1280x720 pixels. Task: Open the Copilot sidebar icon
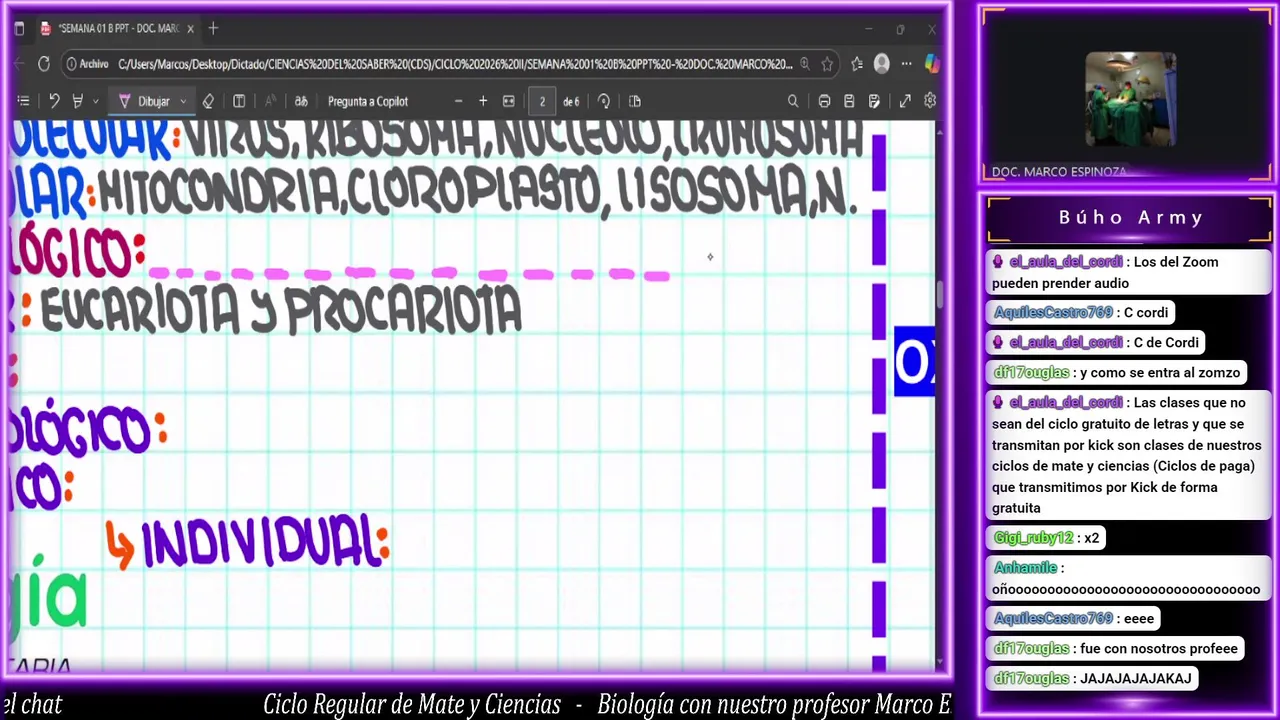(932, 64)
